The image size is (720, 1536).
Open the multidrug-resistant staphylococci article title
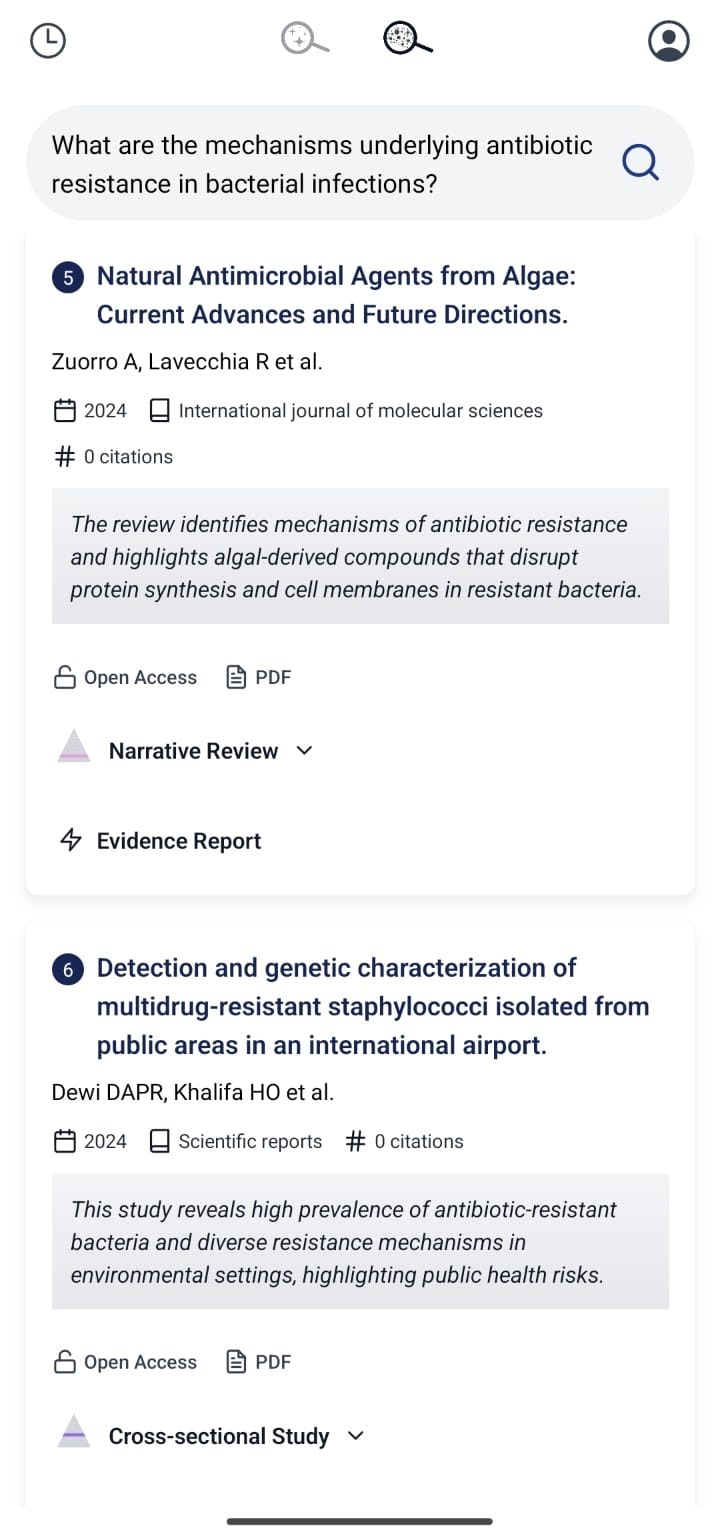click(373, 1006)
